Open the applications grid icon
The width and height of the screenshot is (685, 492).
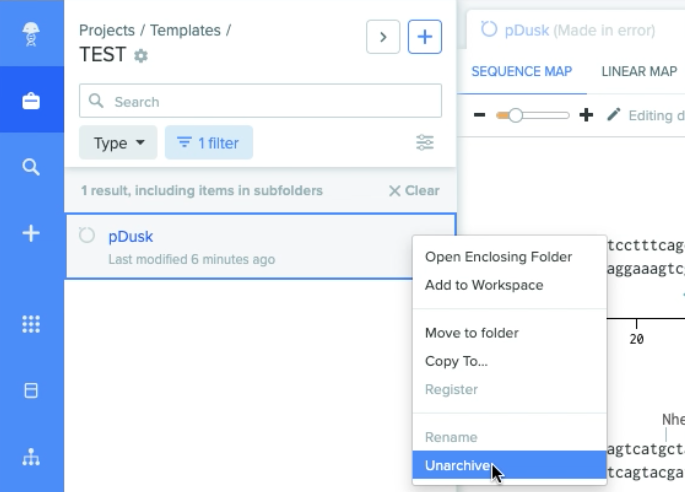[x=31, y=324]
